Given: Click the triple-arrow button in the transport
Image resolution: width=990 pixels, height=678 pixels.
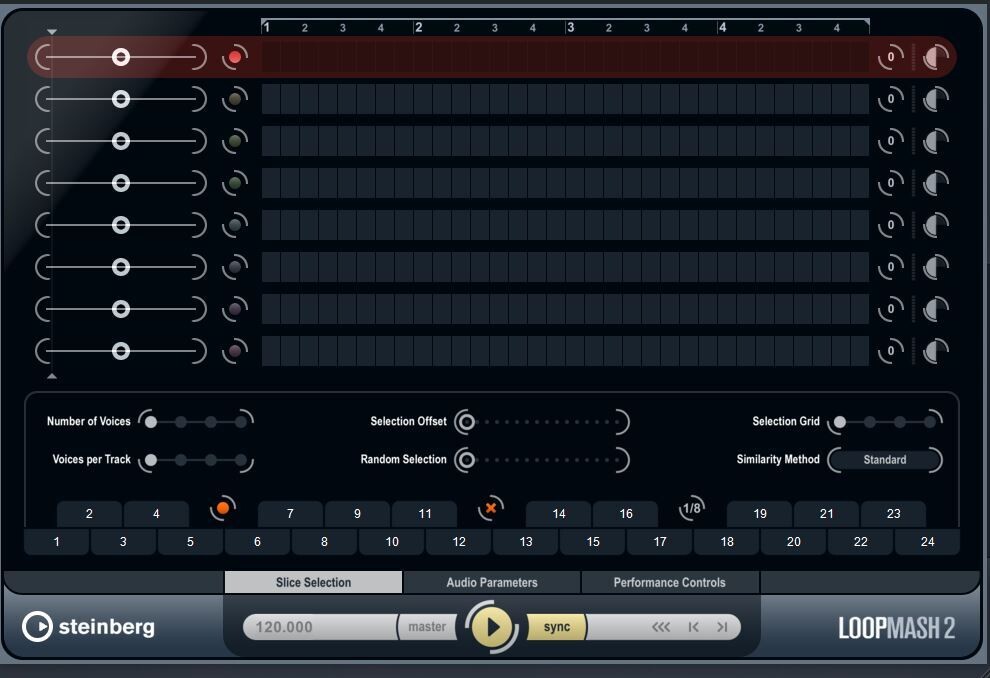Looking at the screenshot, I should (x=661, y=627).
